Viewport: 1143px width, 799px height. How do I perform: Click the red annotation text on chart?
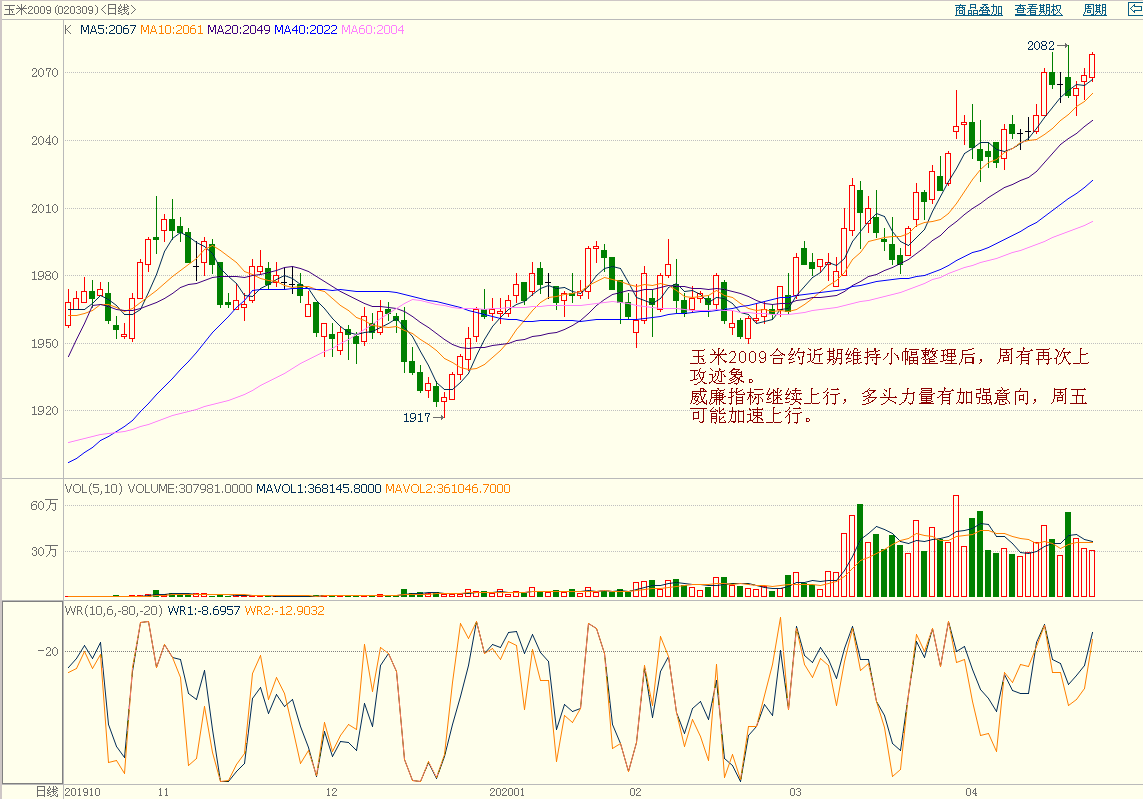click(x=889, y=387)
